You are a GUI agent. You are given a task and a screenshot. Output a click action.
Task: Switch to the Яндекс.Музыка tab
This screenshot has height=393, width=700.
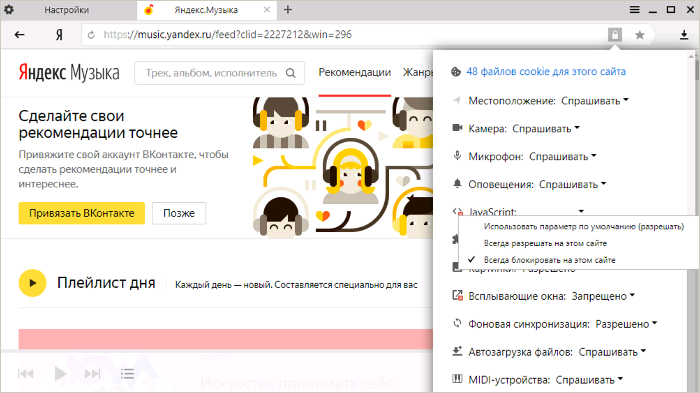[206, 10]
